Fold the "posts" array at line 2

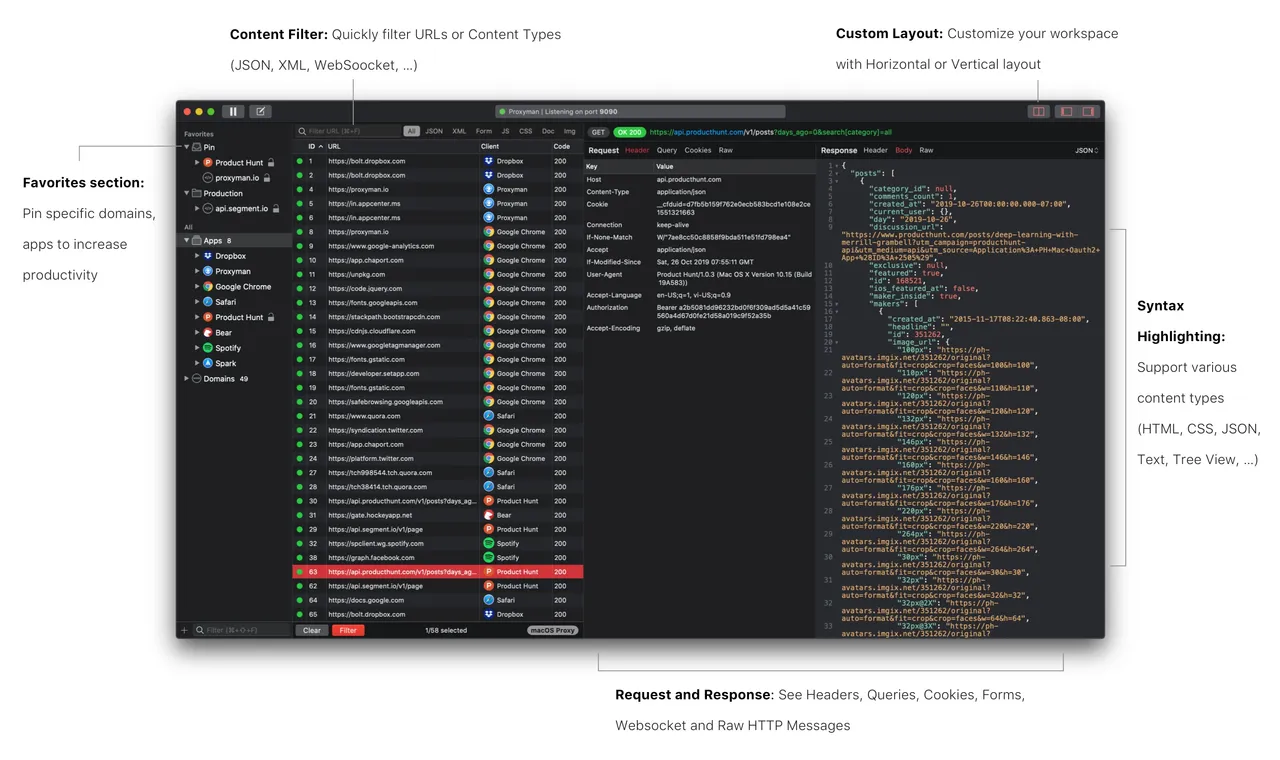click(x=836, y=174)
